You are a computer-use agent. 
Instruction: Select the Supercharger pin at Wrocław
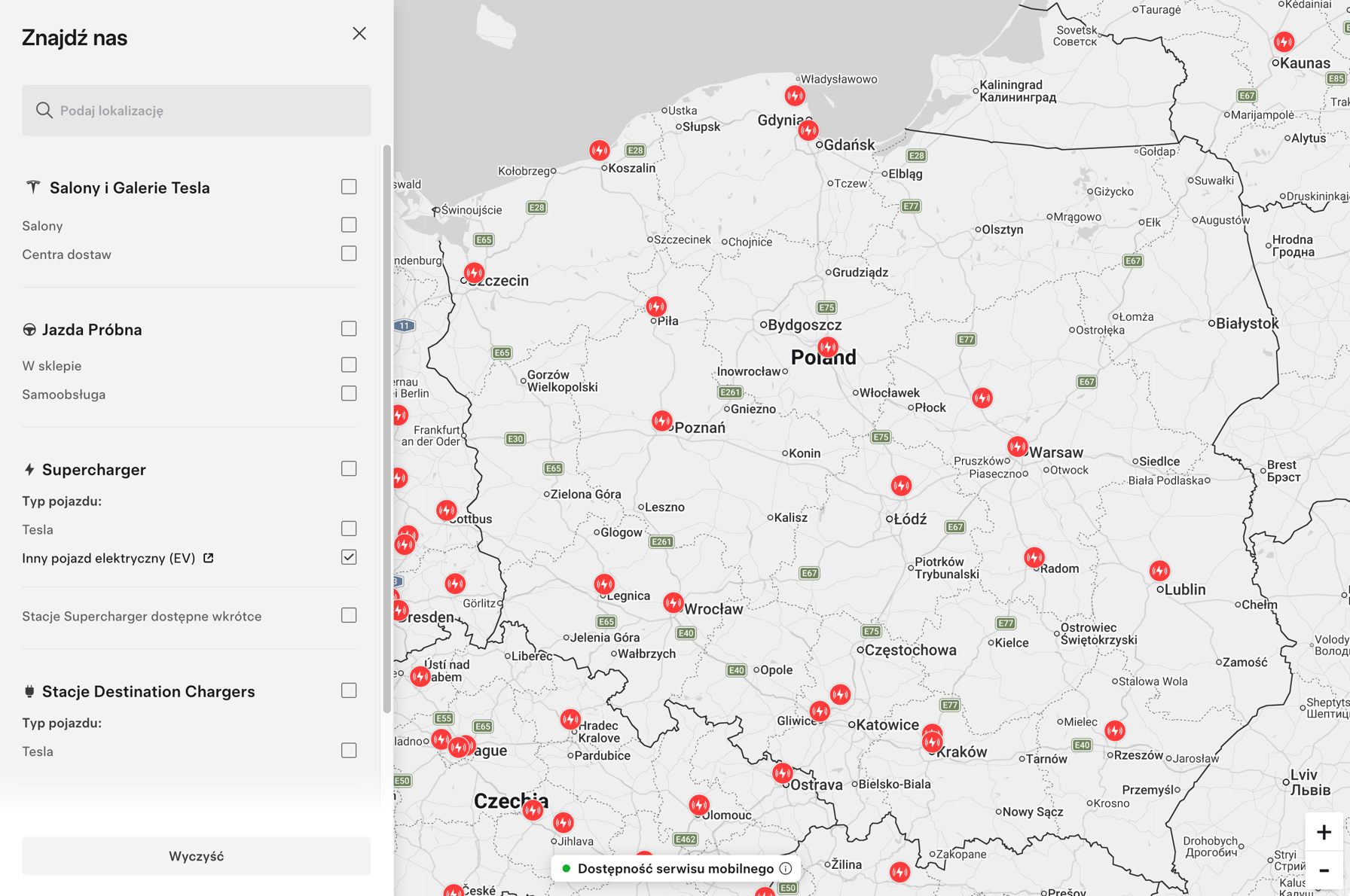point(673,602)
